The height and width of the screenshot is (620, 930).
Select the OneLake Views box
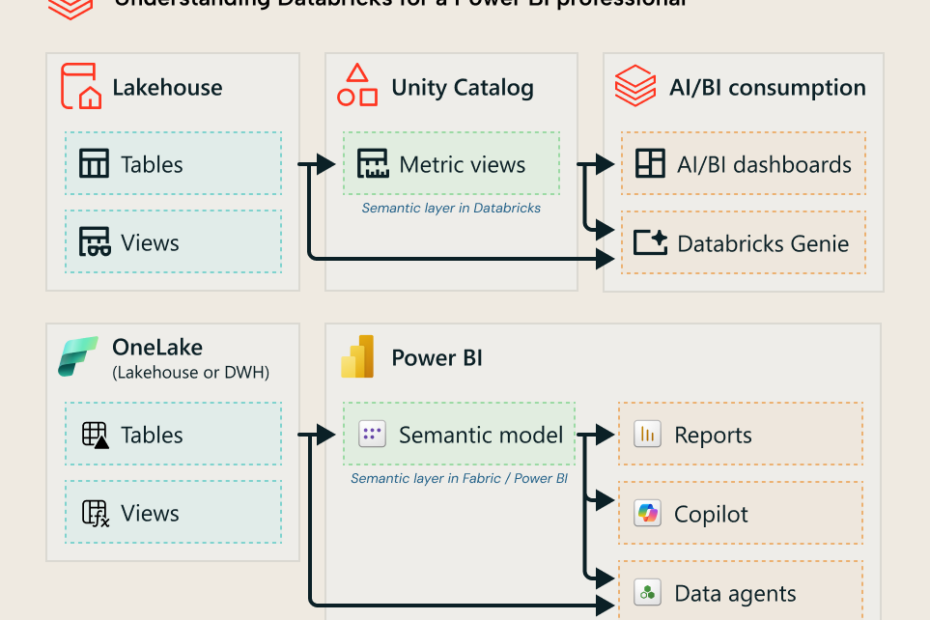[x=173, y=513]
